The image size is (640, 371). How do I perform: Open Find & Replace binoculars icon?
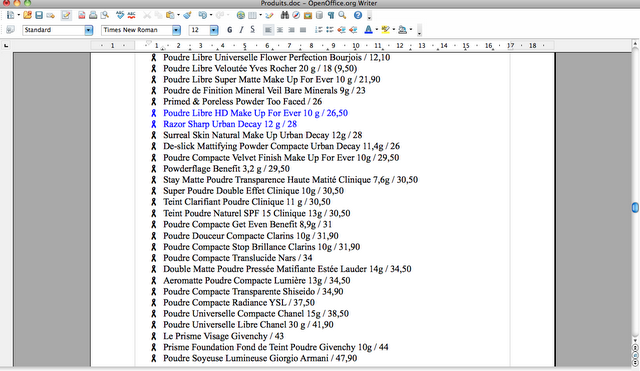coord(285,16)
